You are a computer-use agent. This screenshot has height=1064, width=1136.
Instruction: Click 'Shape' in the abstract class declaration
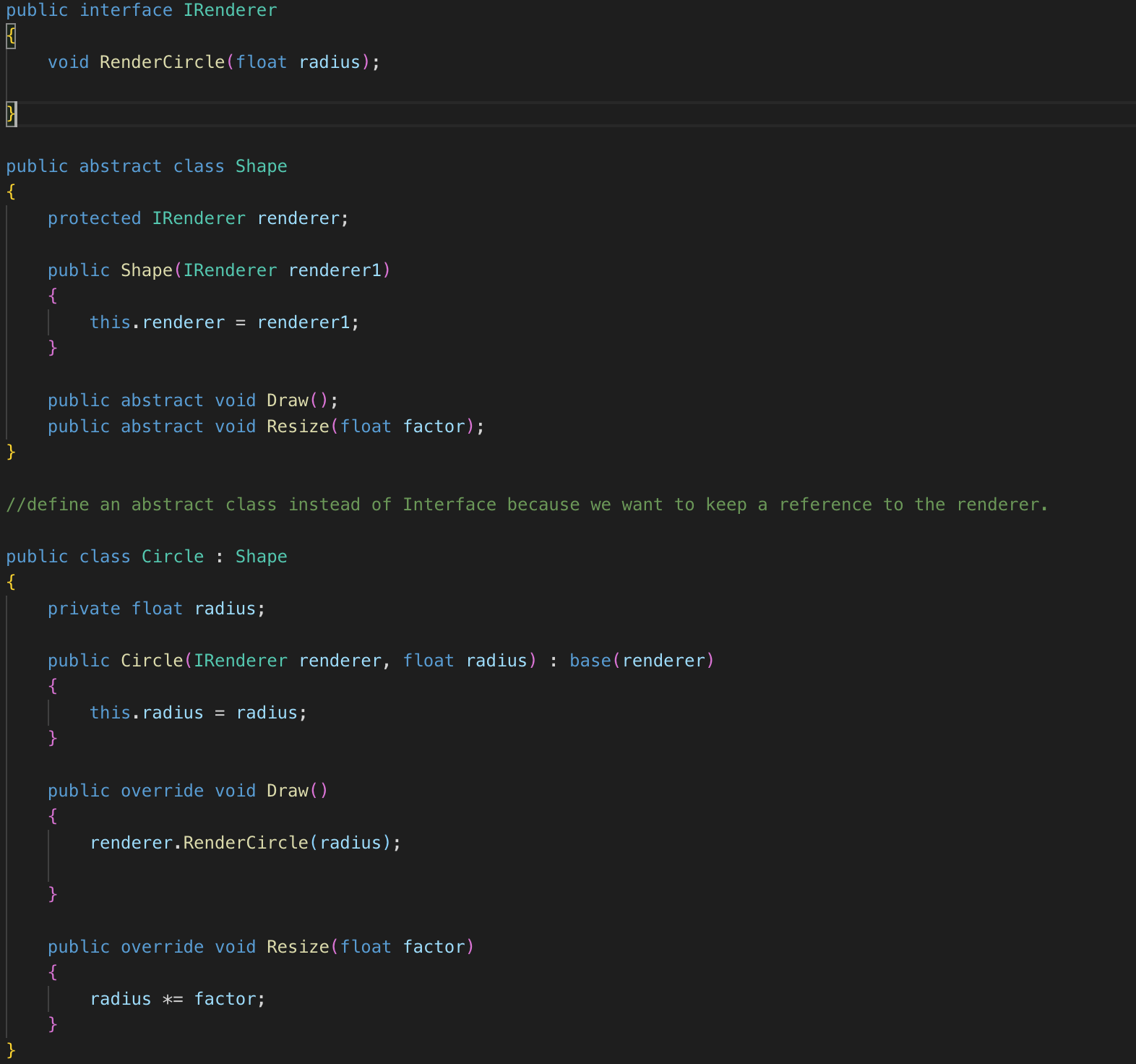coord(261,166)
